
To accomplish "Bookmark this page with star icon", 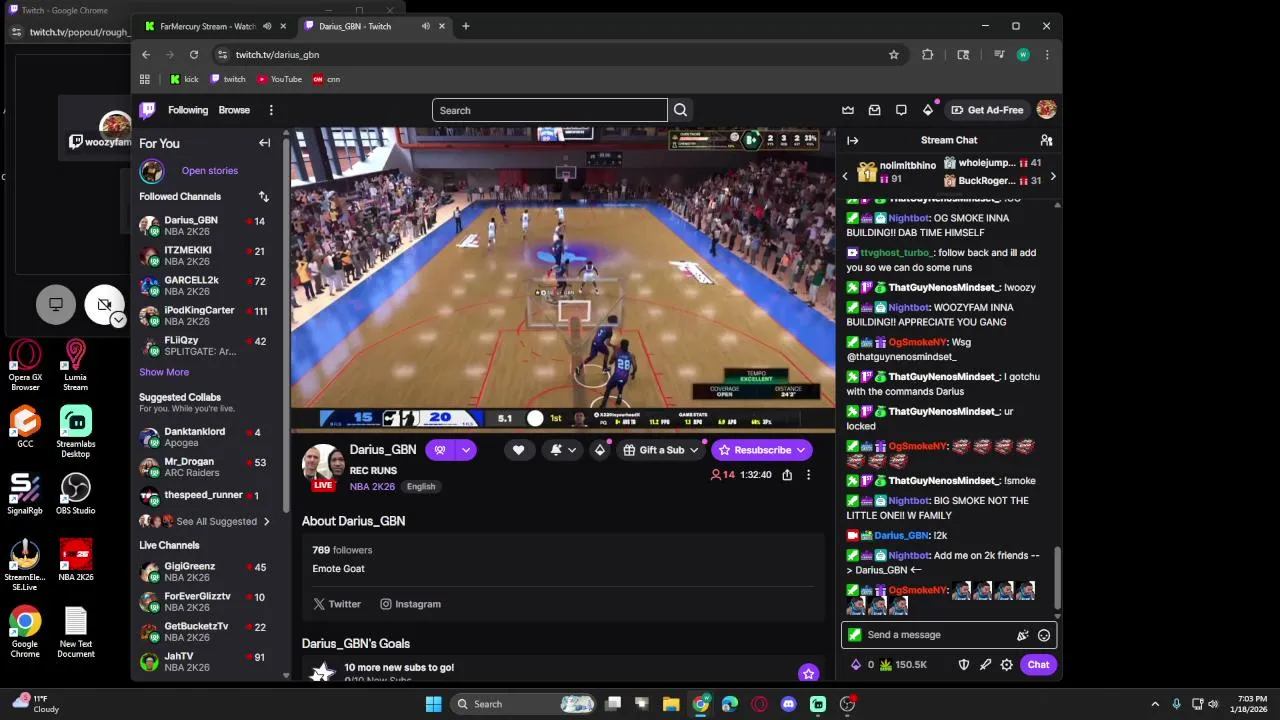I will (894, 55).
